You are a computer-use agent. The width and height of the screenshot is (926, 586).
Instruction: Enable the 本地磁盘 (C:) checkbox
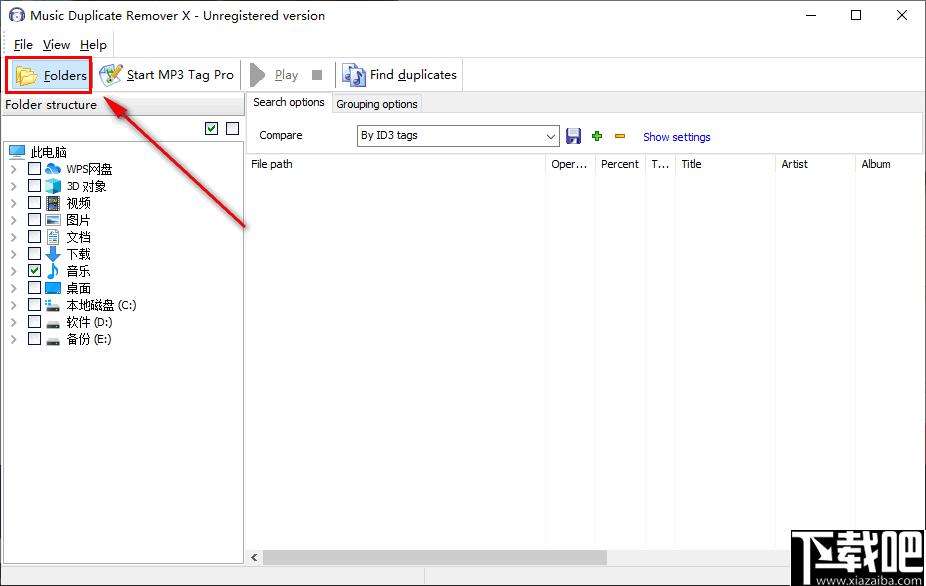35,305
